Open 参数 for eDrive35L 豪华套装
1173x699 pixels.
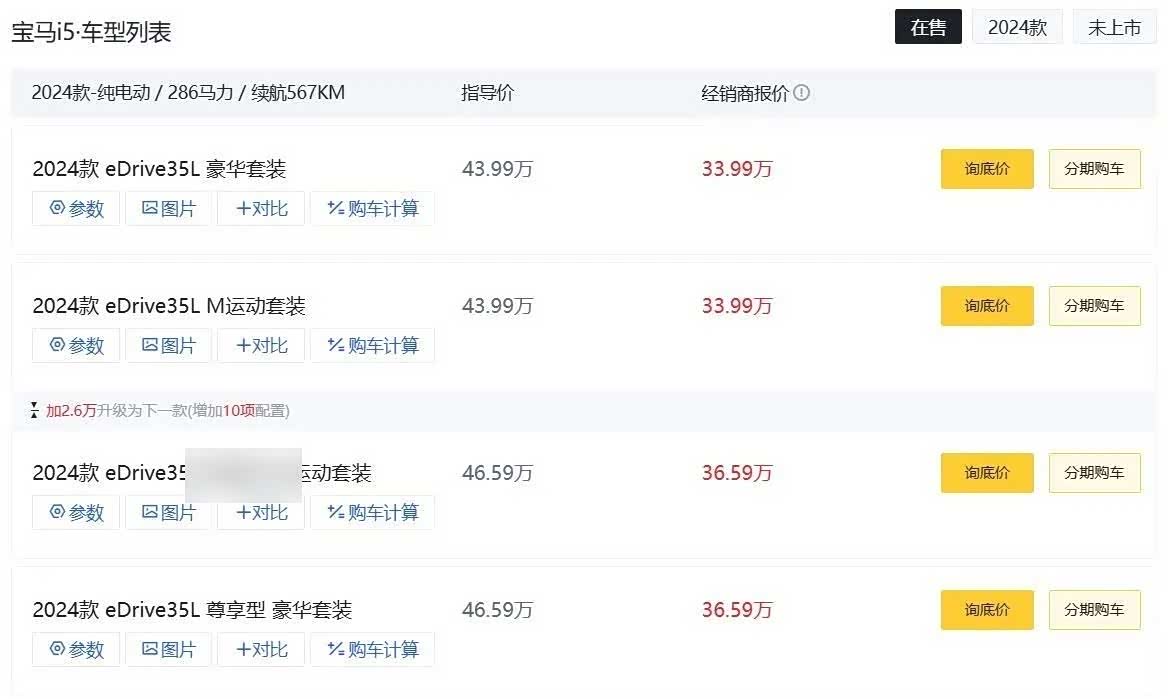(x=76, y=209)
